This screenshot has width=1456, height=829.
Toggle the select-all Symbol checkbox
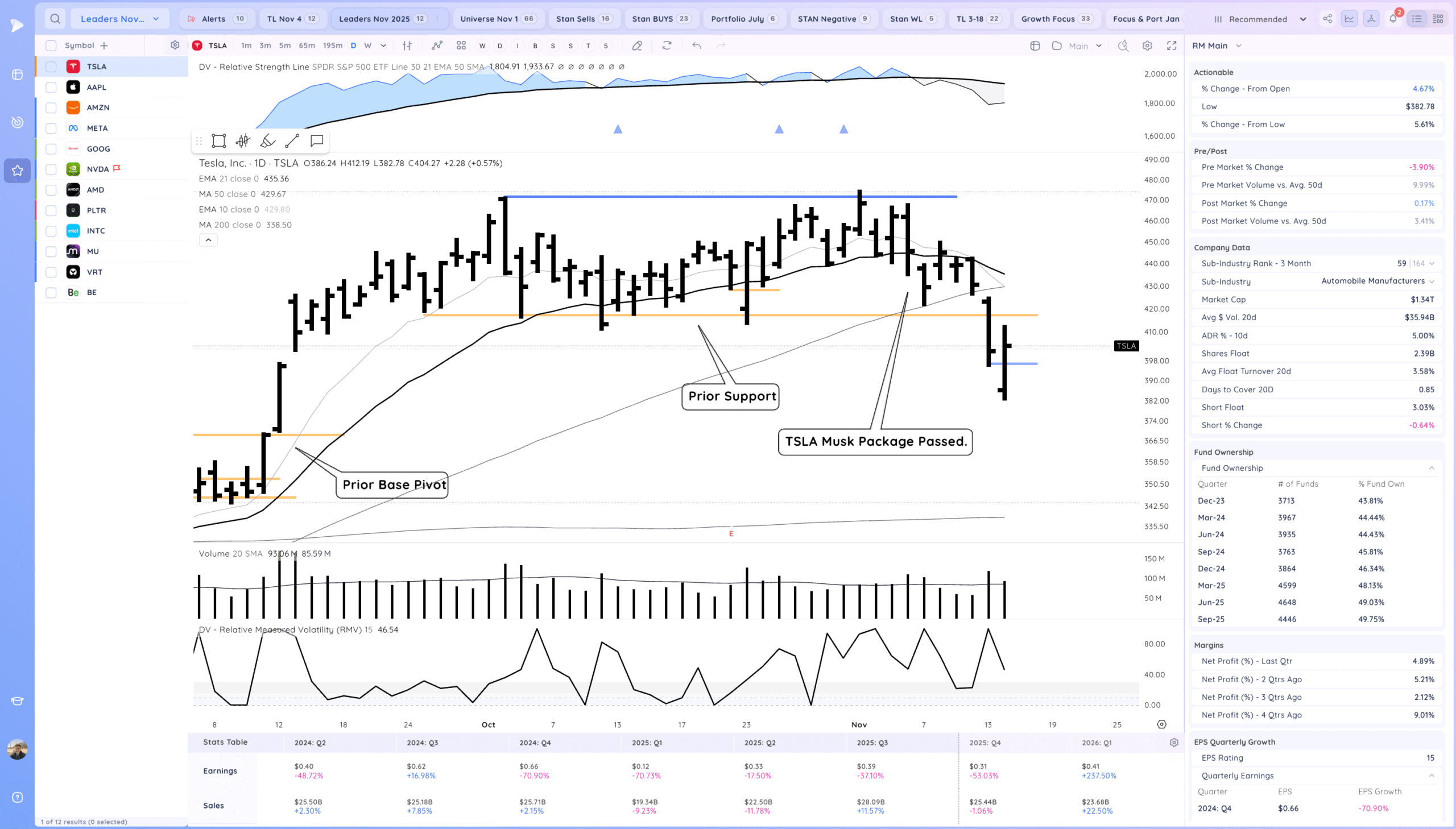pos(51,45)
